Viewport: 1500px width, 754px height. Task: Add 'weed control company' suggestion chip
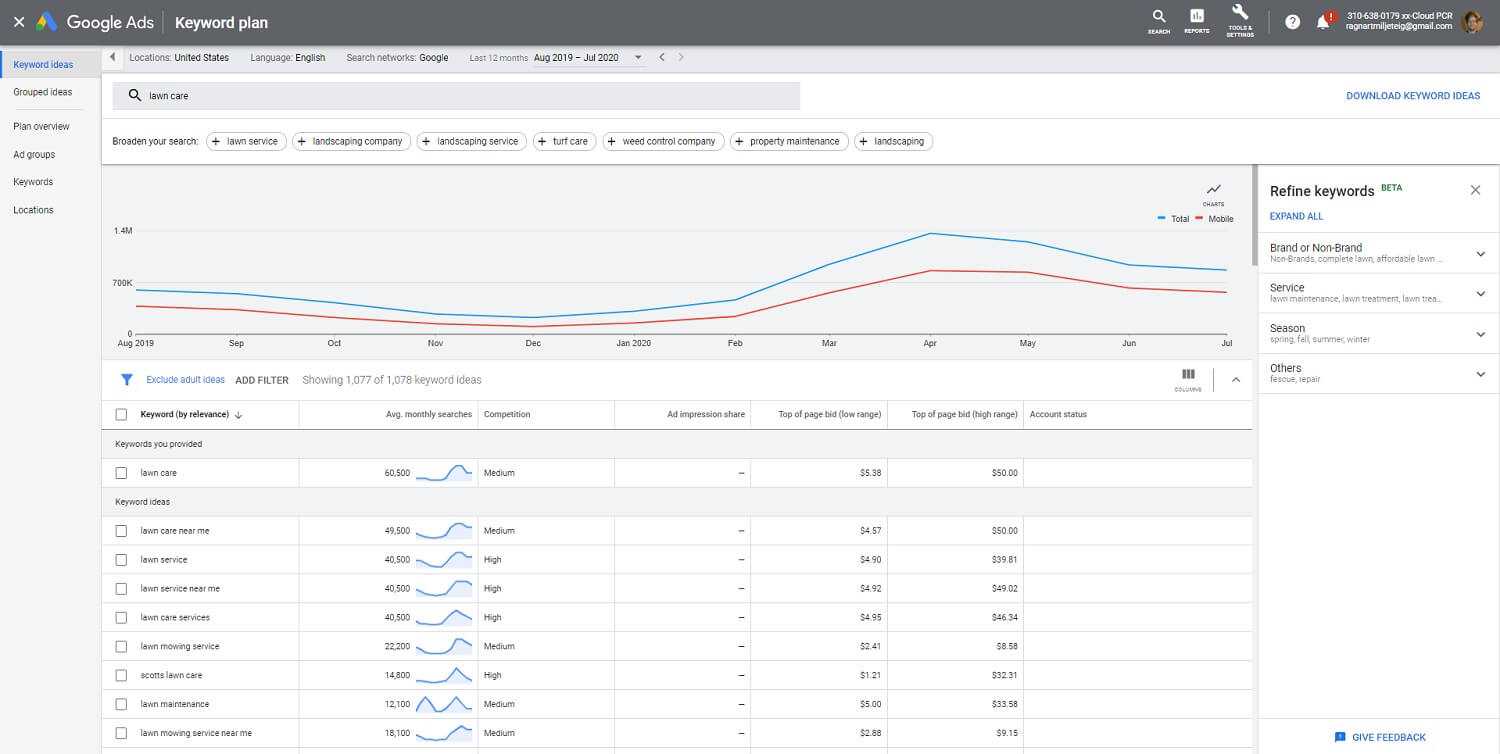(x=663, y=141)
